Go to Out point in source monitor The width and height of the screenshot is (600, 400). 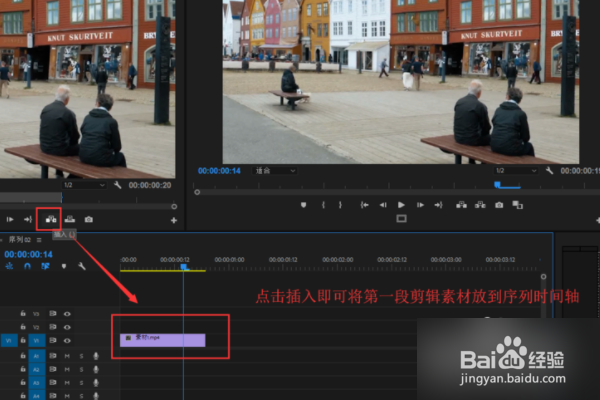point(28,219)
